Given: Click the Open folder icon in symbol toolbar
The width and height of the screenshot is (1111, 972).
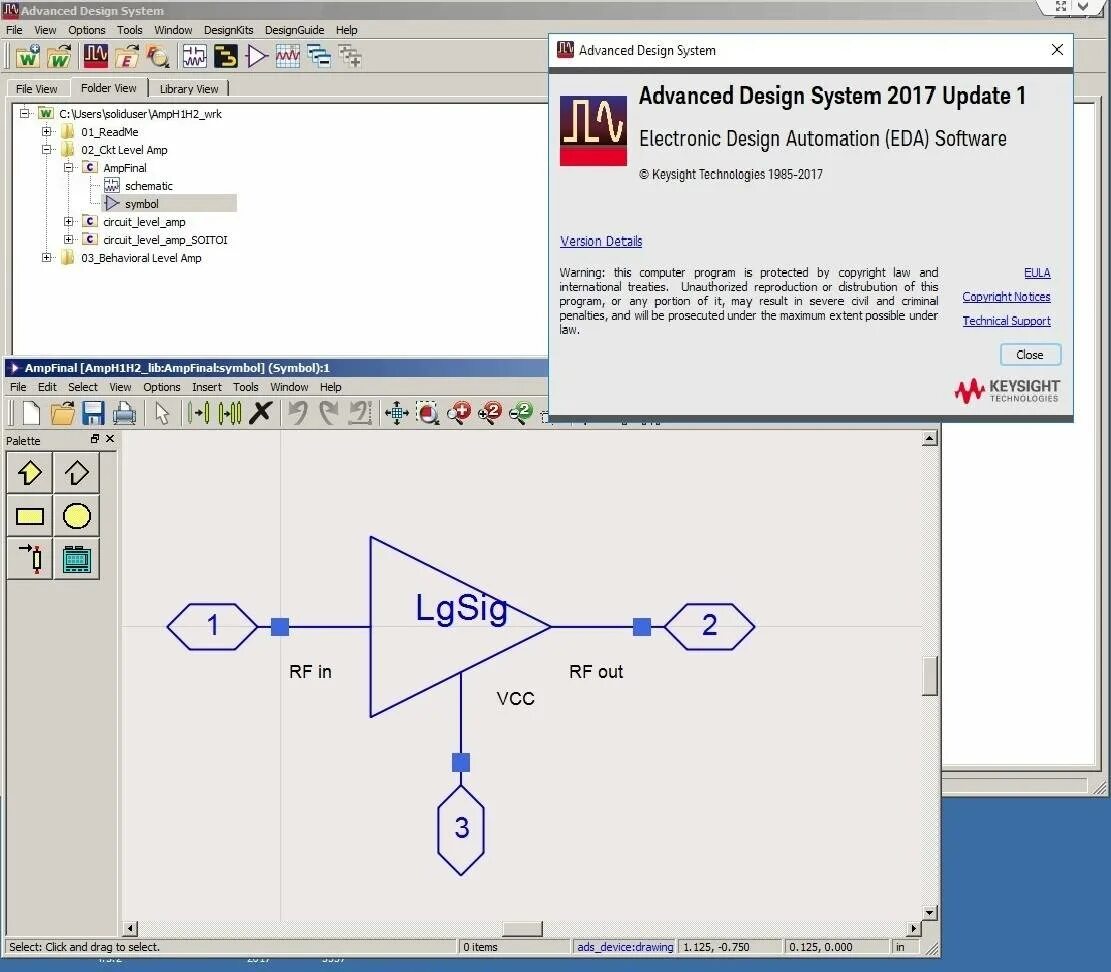Looking at the screenshot, I should [x=62, y=412].
